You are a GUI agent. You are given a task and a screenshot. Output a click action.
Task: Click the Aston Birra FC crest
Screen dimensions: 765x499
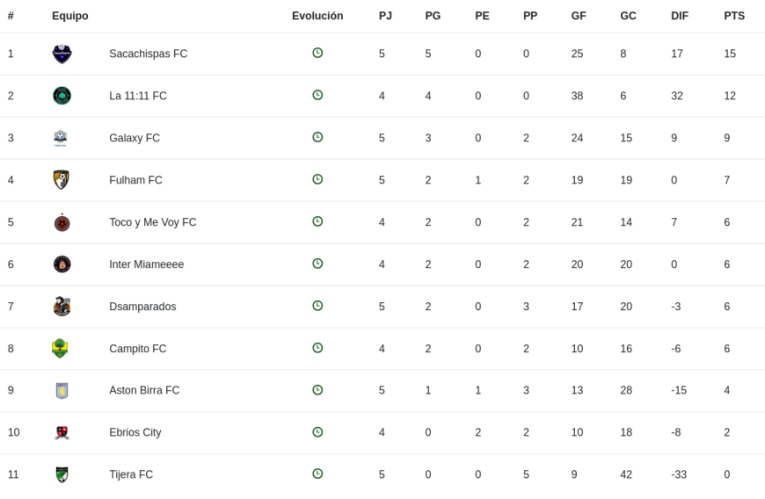62,391
